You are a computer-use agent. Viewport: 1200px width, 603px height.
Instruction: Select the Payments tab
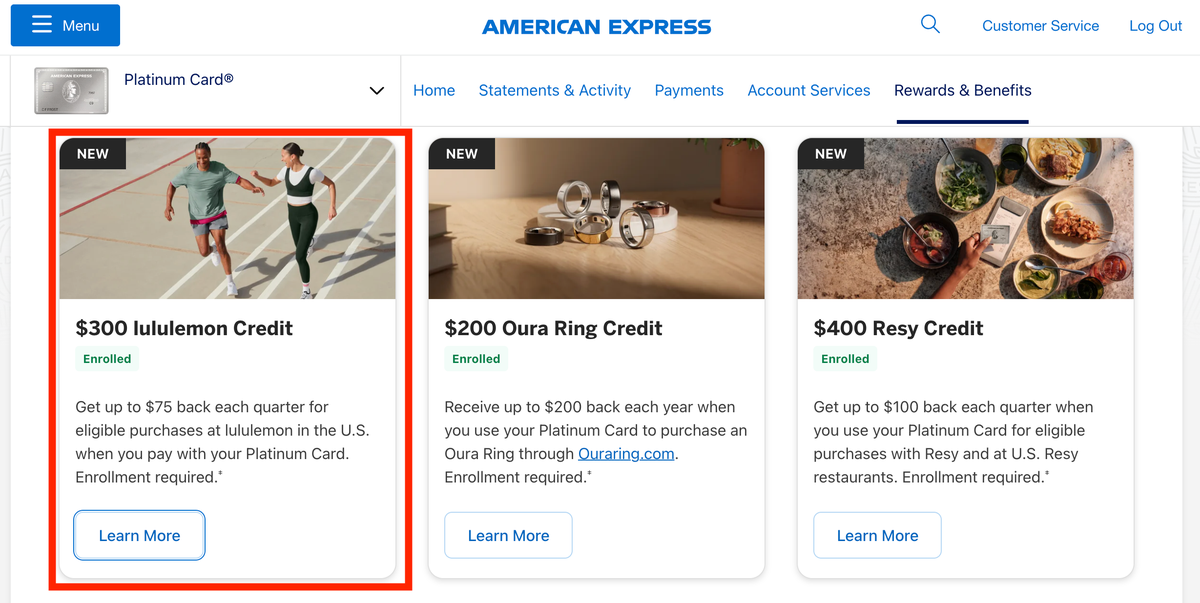click(x=689, y=90)
